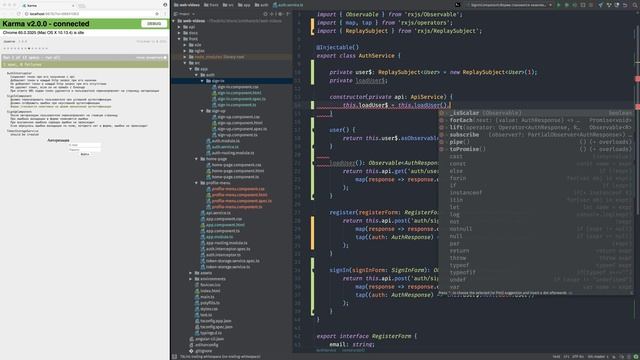Select forEach autocomplete suggestion
Image resolution: width=640 pixels, height=360 pixels.
536,120
